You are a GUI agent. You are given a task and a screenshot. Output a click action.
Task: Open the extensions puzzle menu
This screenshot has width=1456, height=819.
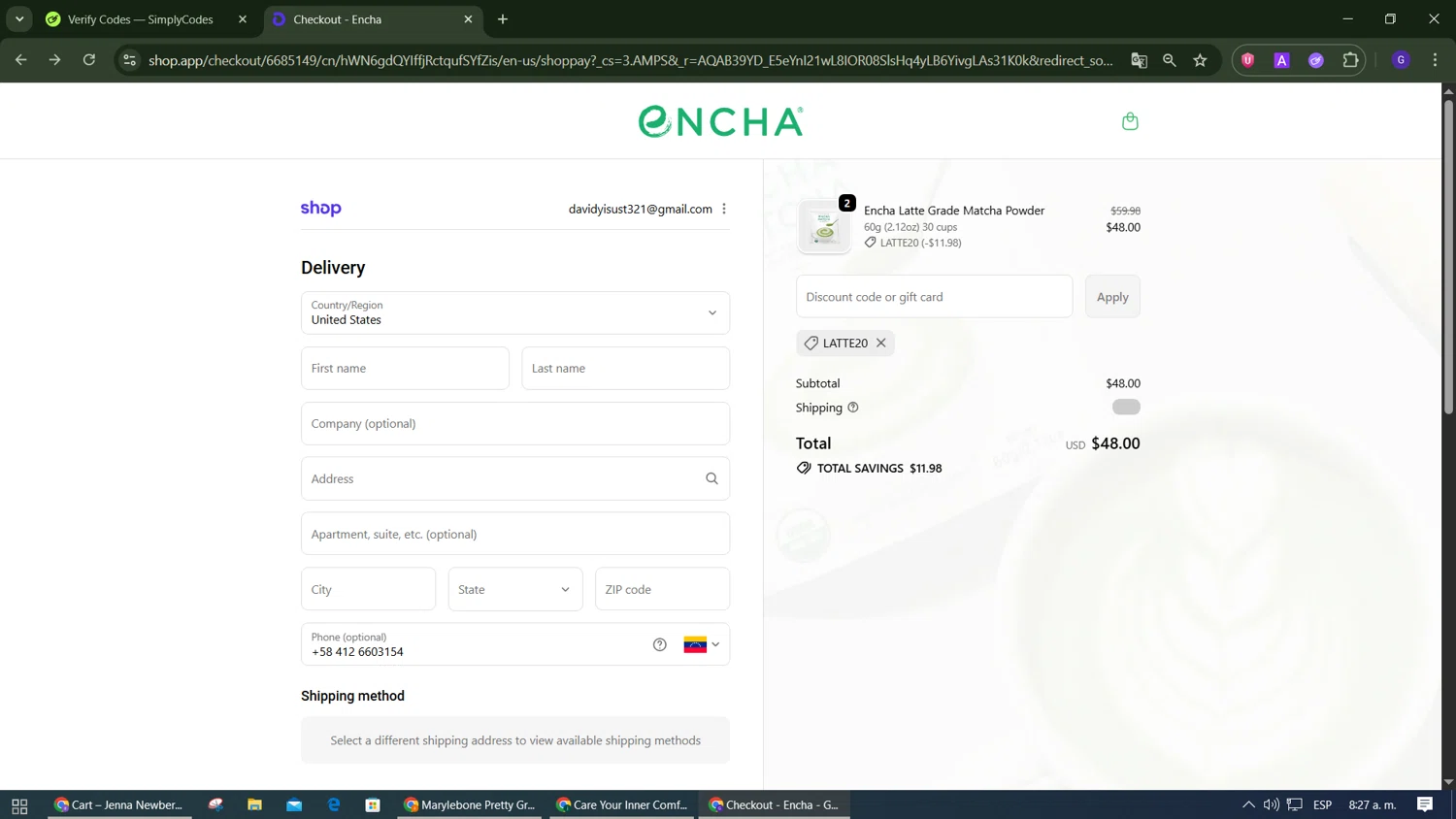(1350, 60)
